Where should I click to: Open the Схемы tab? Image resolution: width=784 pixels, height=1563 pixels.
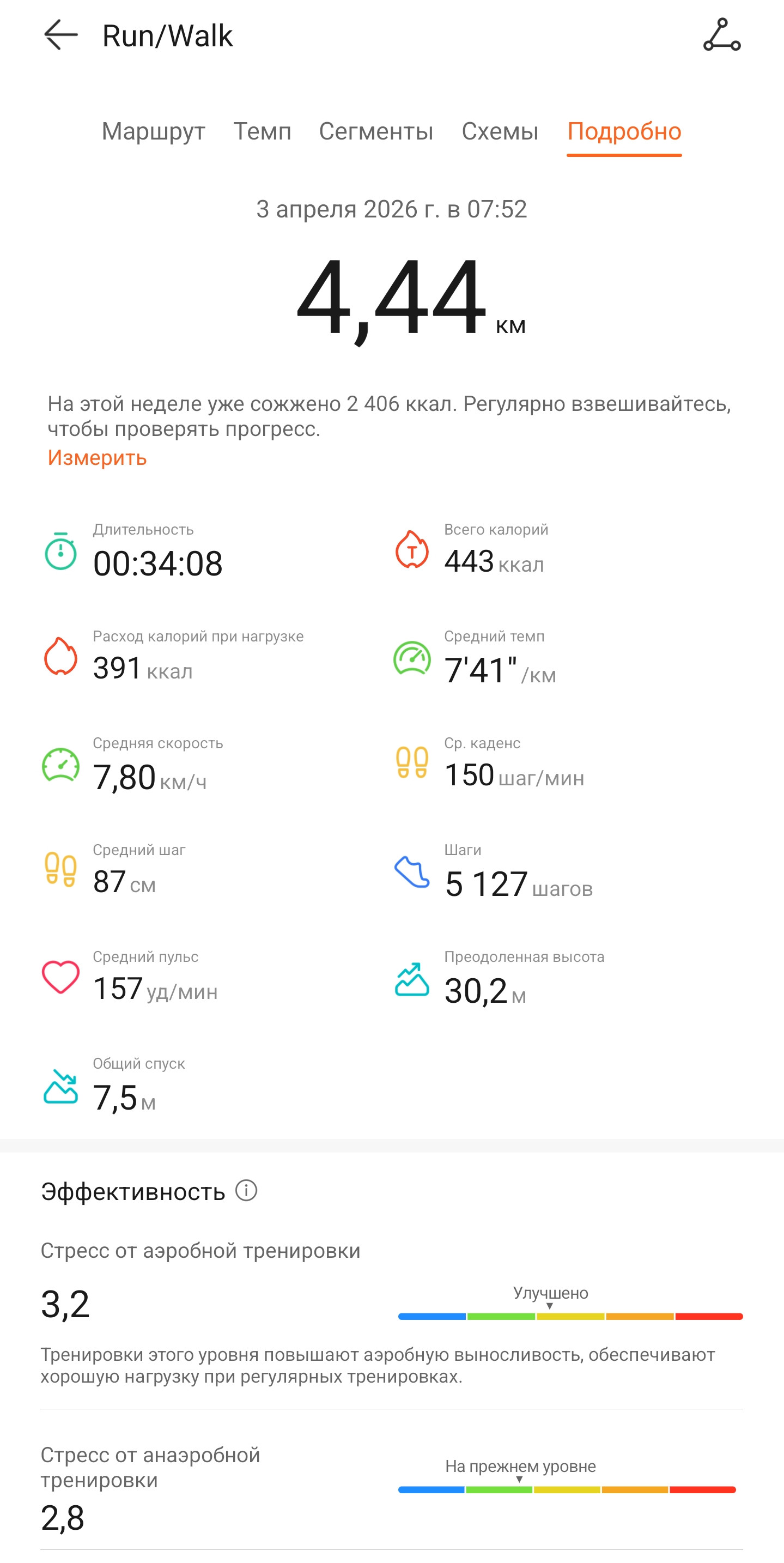point(500,132)
